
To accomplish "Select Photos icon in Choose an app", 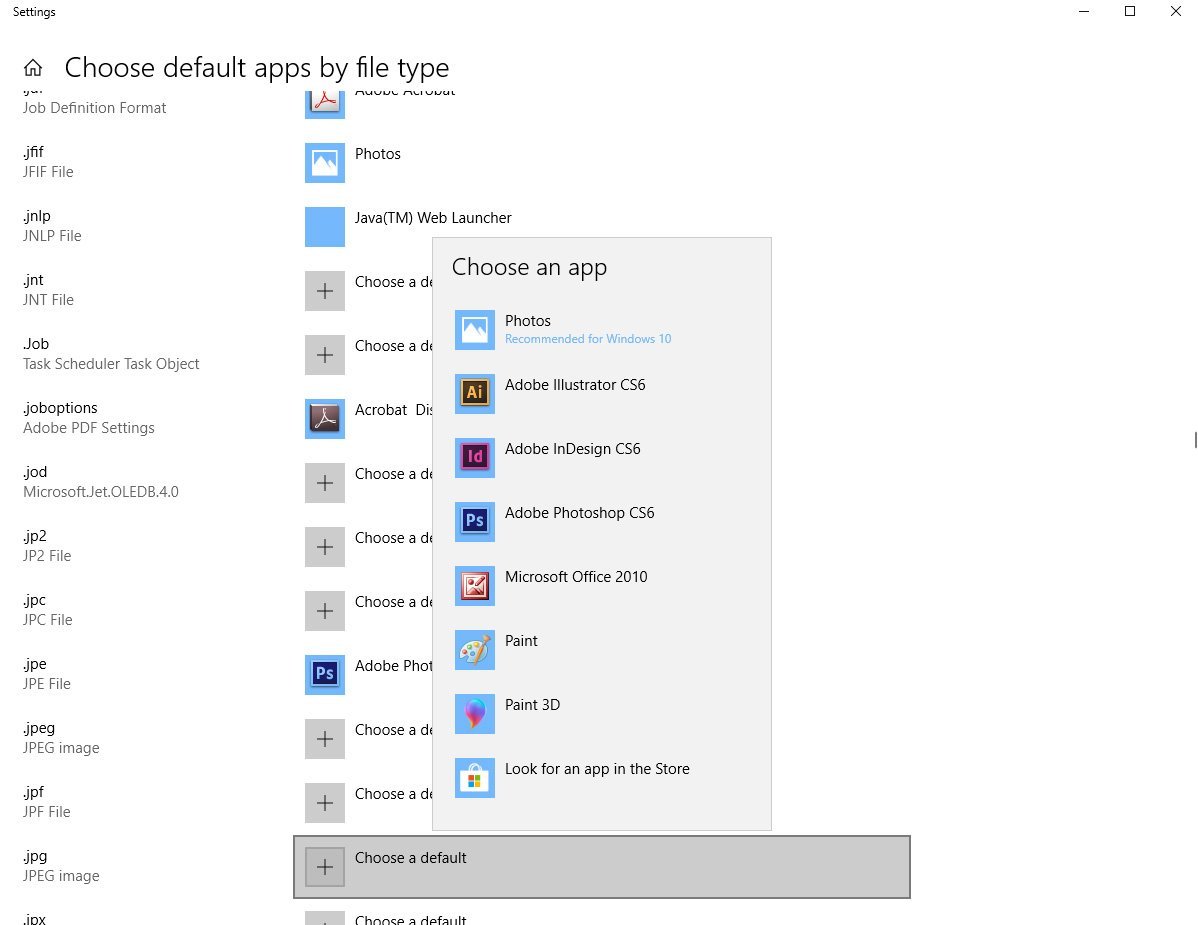I will (474, 330).
